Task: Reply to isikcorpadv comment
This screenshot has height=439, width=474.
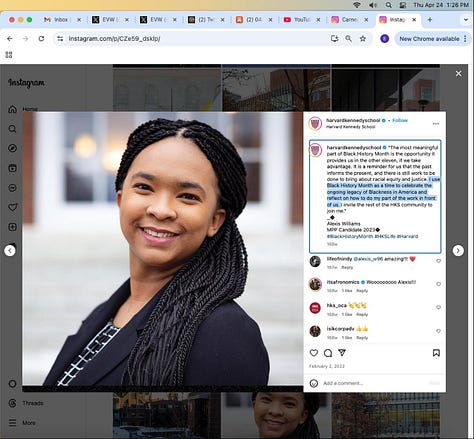Action: (x=362, y=338)
